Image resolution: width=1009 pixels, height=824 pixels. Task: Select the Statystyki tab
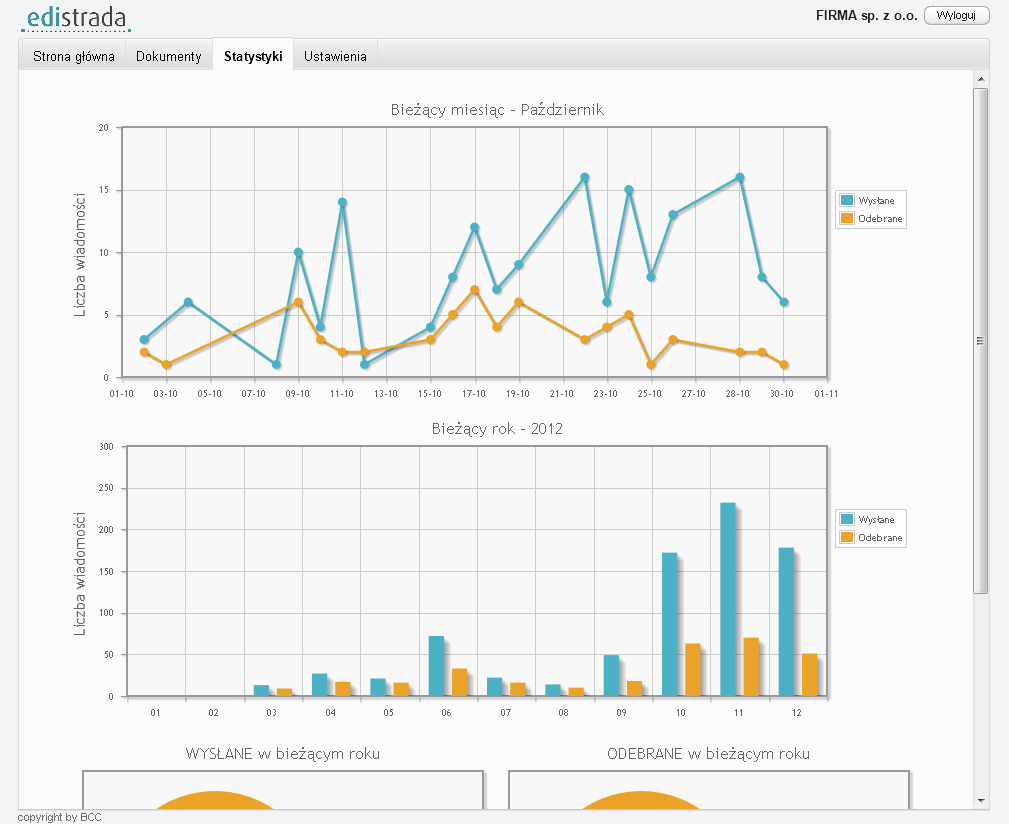pos(253,55)
